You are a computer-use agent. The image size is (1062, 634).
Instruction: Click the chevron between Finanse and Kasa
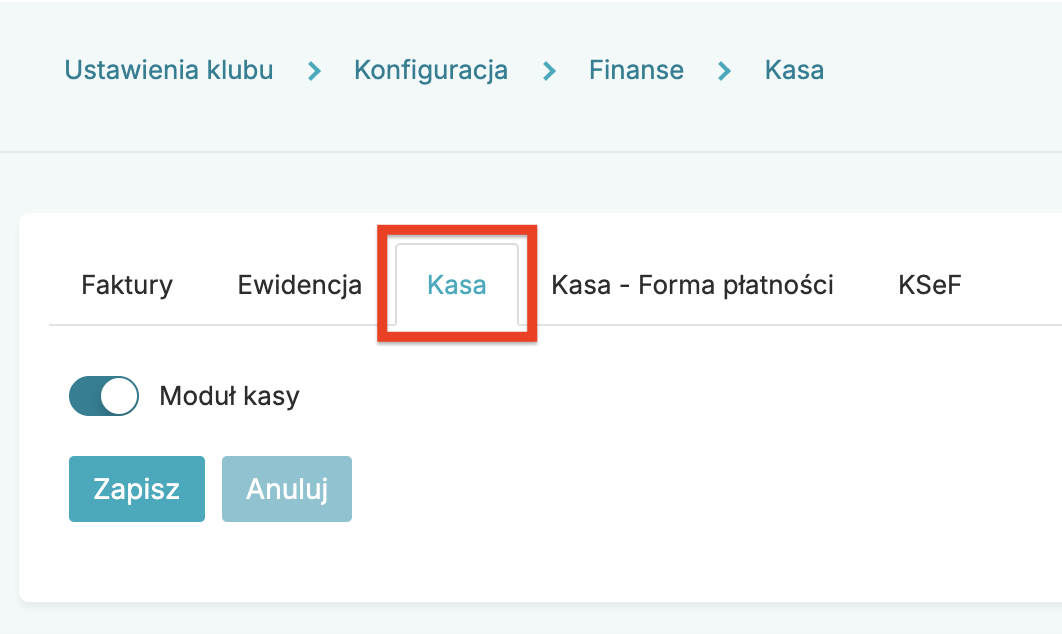pos(725,71)
